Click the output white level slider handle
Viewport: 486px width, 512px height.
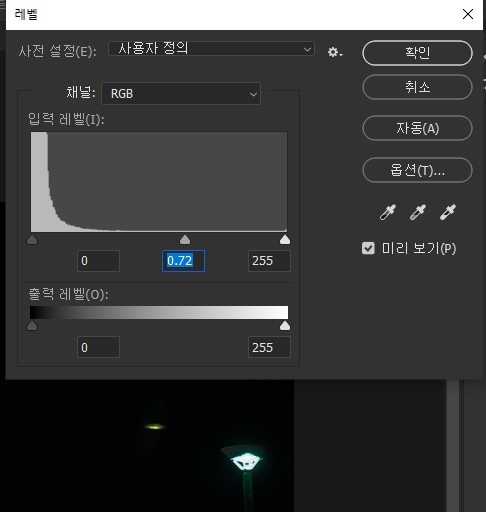pyautogui.click(x=285, y=326)
